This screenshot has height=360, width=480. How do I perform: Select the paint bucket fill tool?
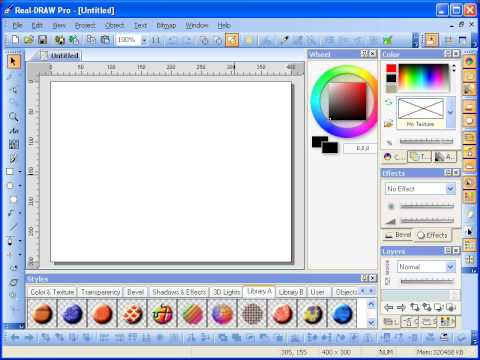pyautogui.click(x=11, y=241)
